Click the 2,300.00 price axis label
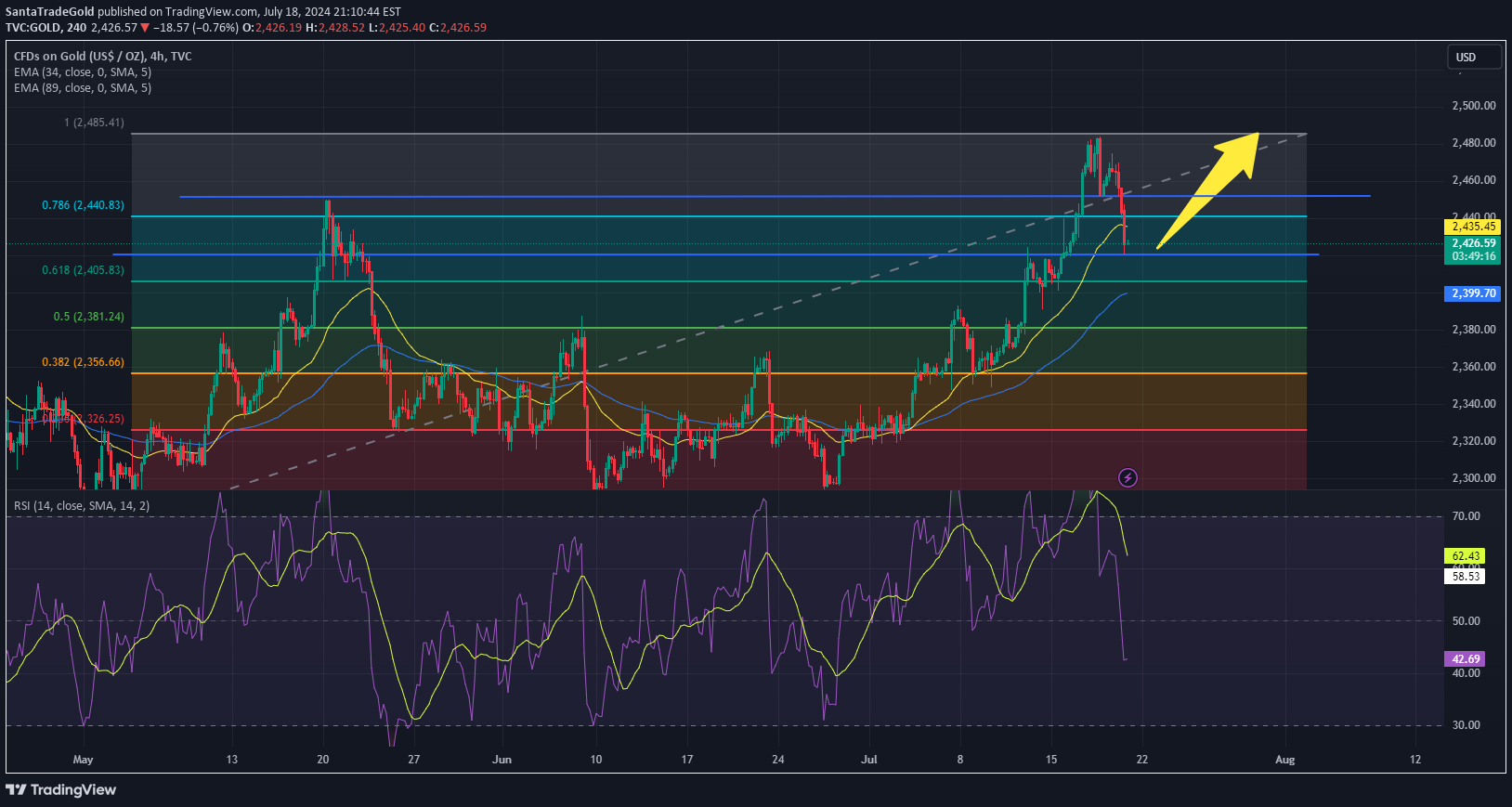Screen dimensions: 1512x807 [1474, 478]
